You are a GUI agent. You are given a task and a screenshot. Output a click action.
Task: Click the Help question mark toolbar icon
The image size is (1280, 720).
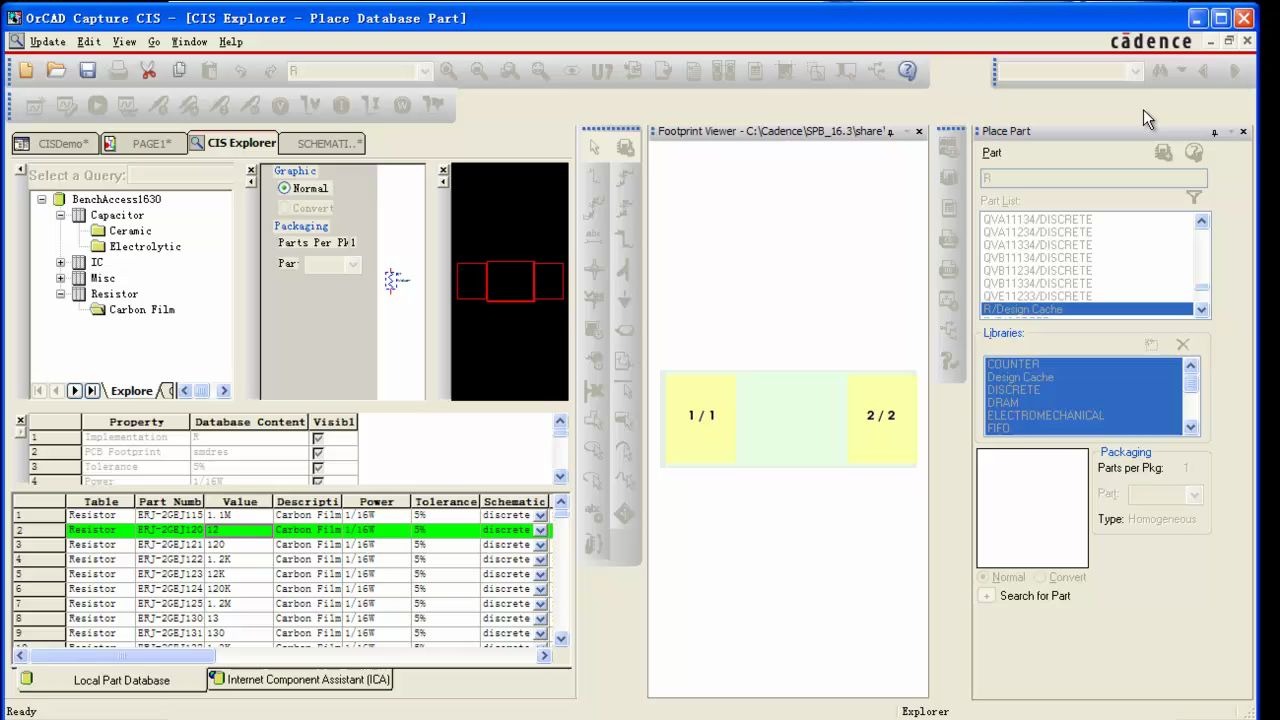[907, 70]
